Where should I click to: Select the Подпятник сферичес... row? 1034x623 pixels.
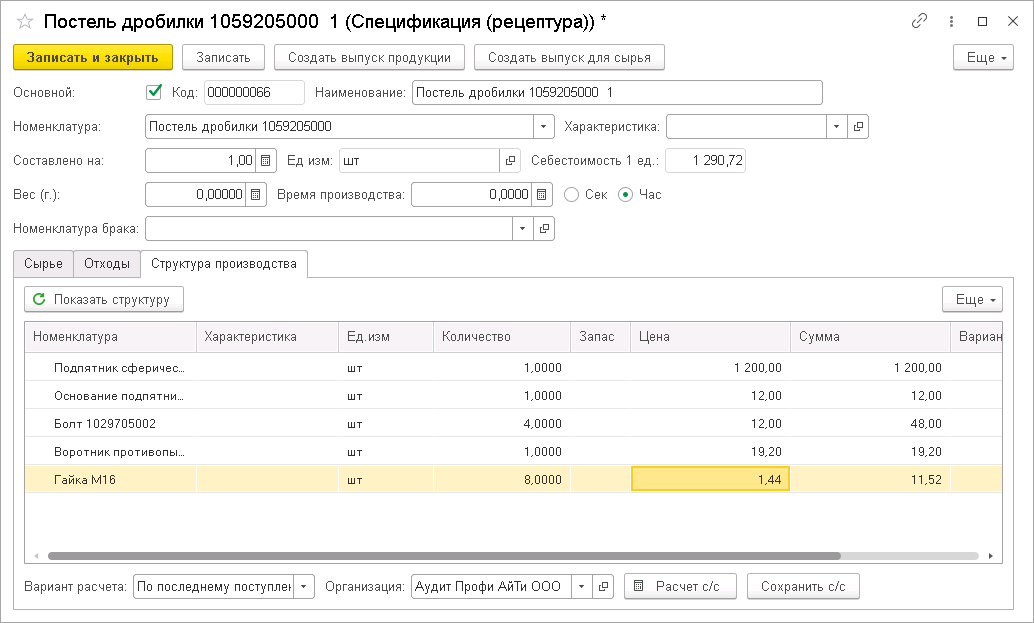click(513, 368)
